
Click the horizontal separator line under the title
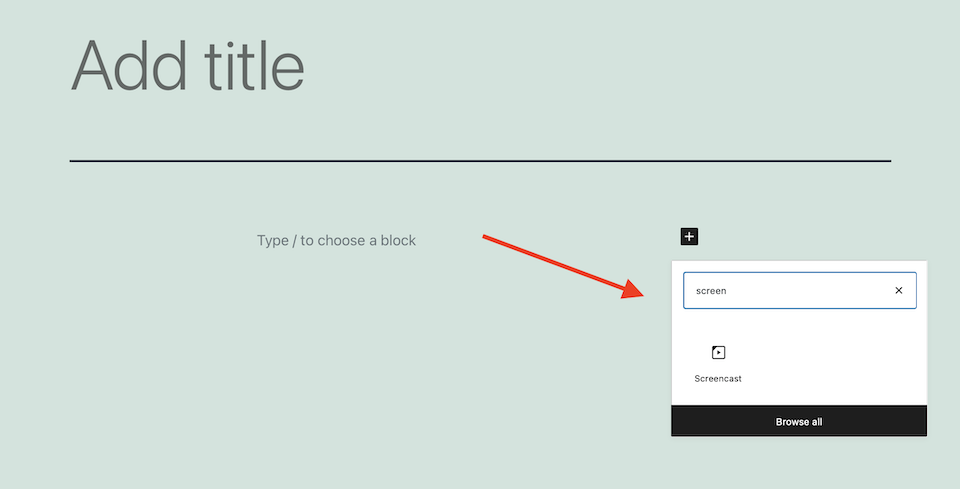point(480,160)
